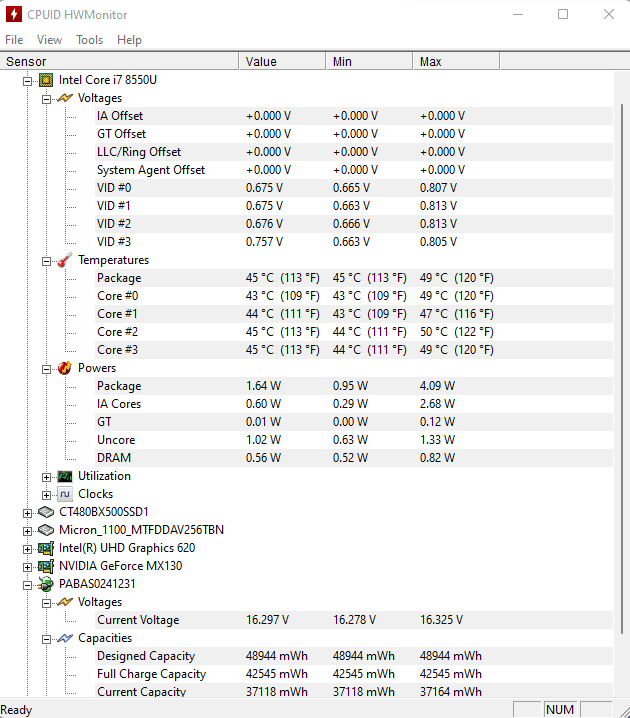The image size is (630, 718).
Task: Expand the Clocks section
Action: pos(46,495)
